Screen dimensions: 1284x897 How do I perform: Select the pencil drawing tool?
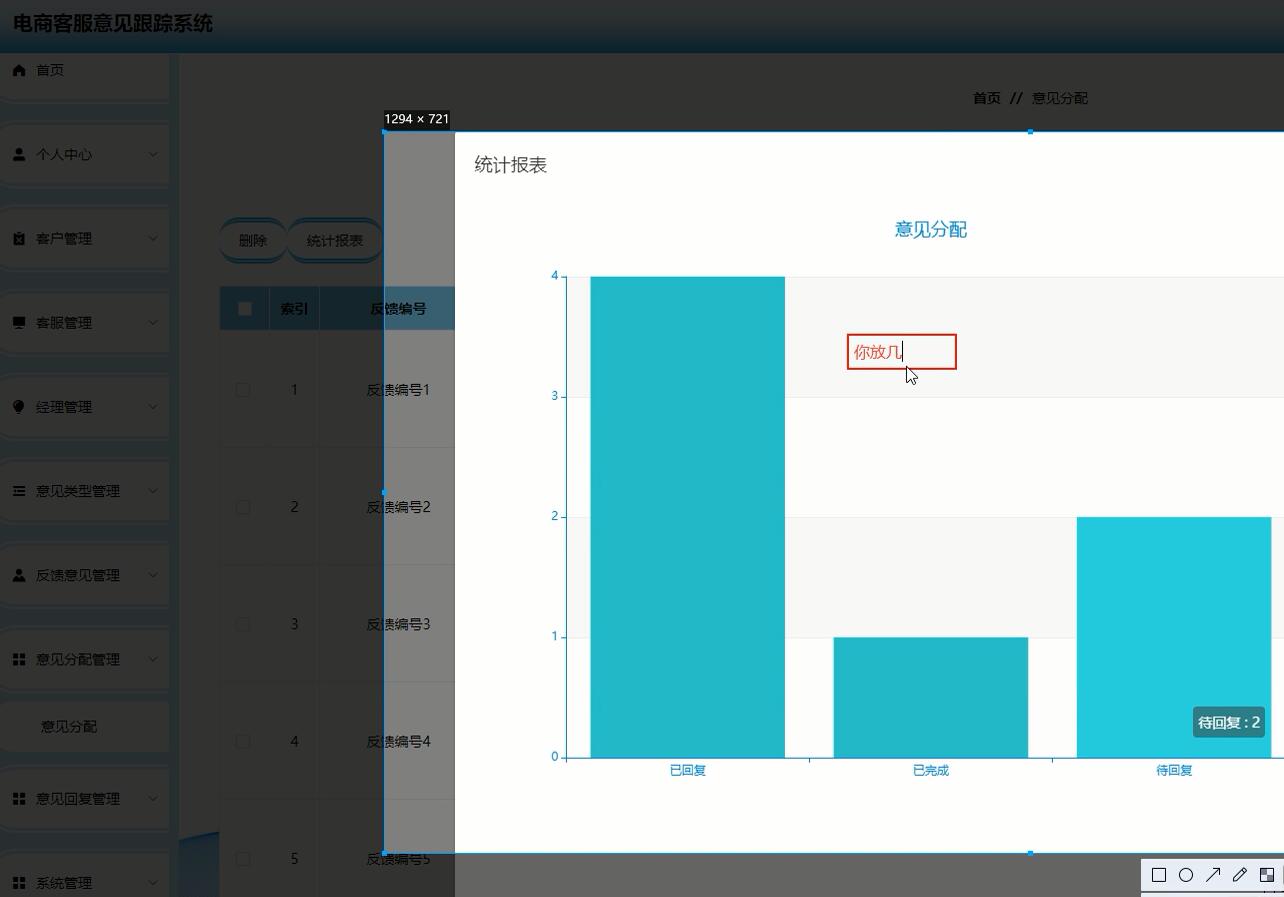(x=1240, y=875)
